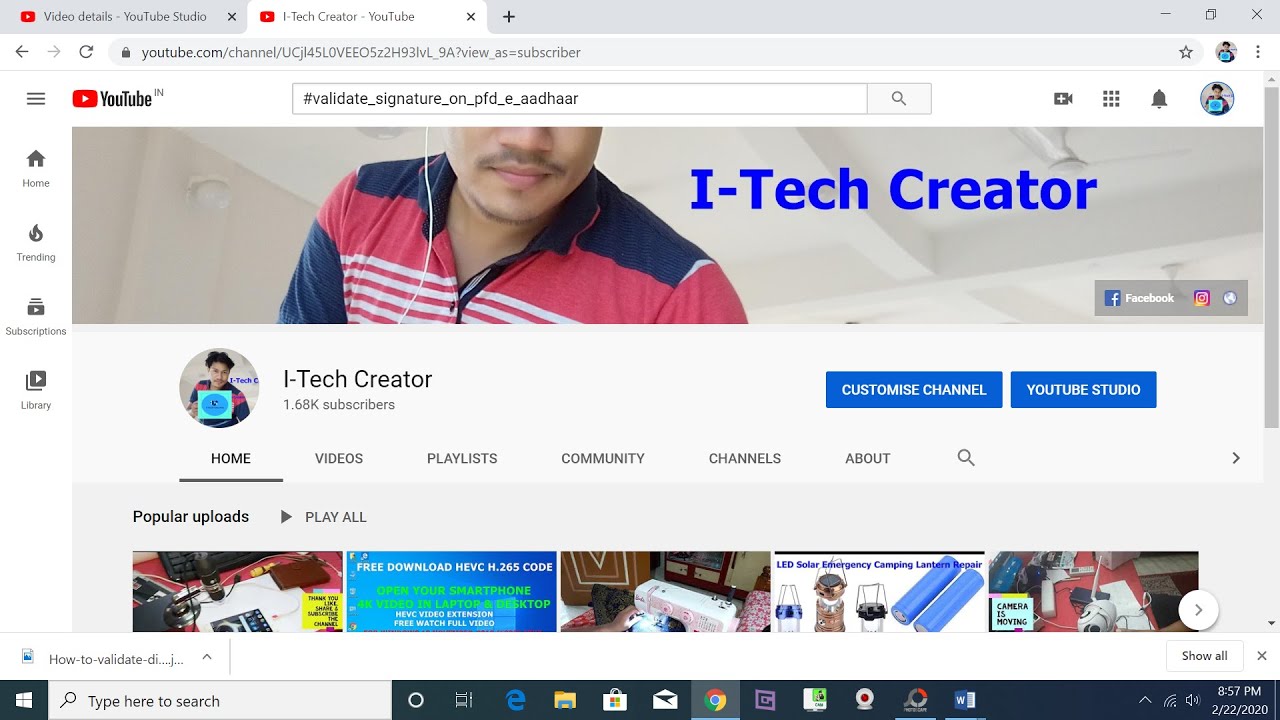Open the Windows Start menu

pyautogui.click(x=24, y=700)
